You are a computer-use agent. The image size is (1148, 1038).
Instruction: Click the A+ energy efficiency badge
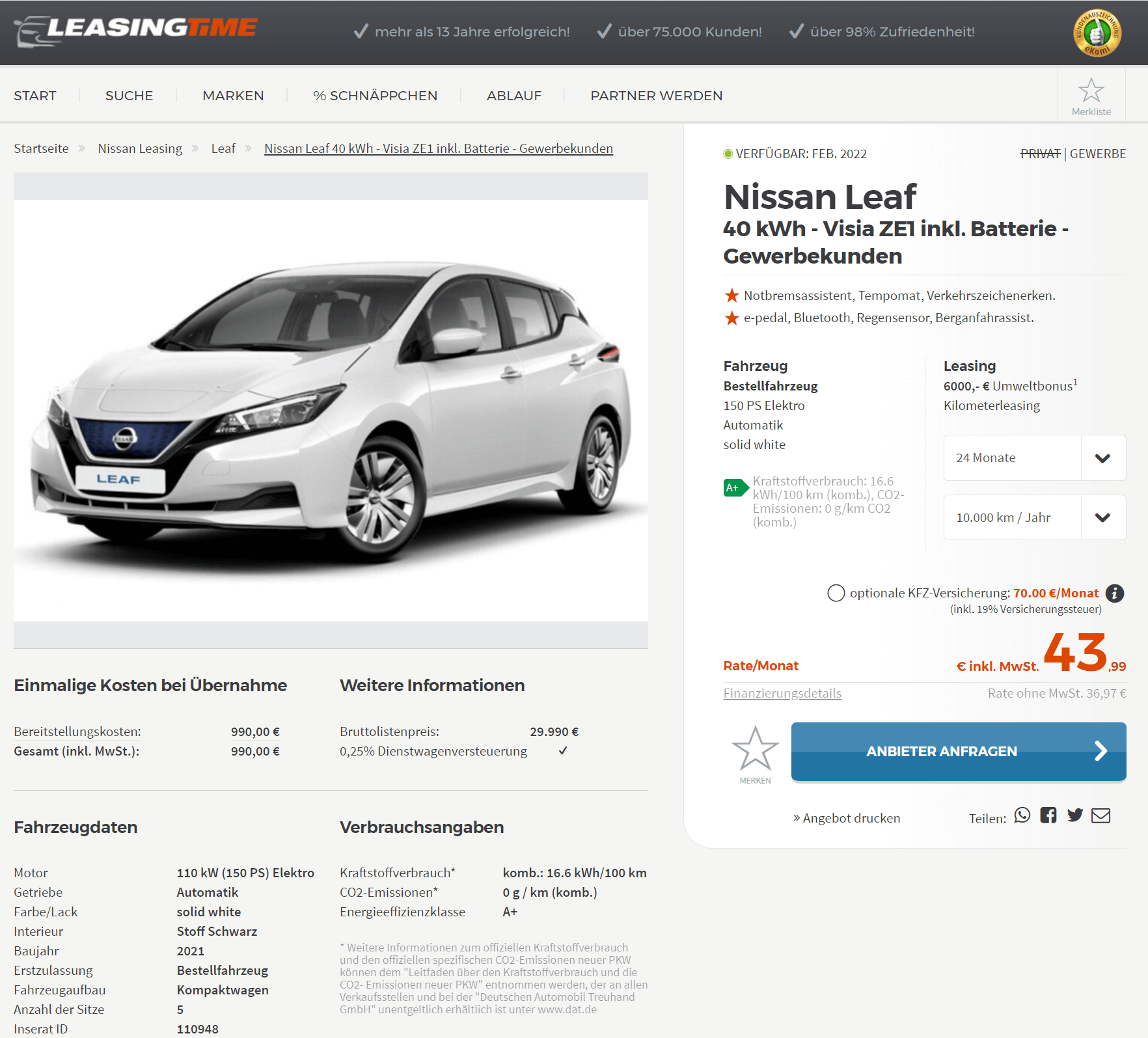click(x=736, y=487)
